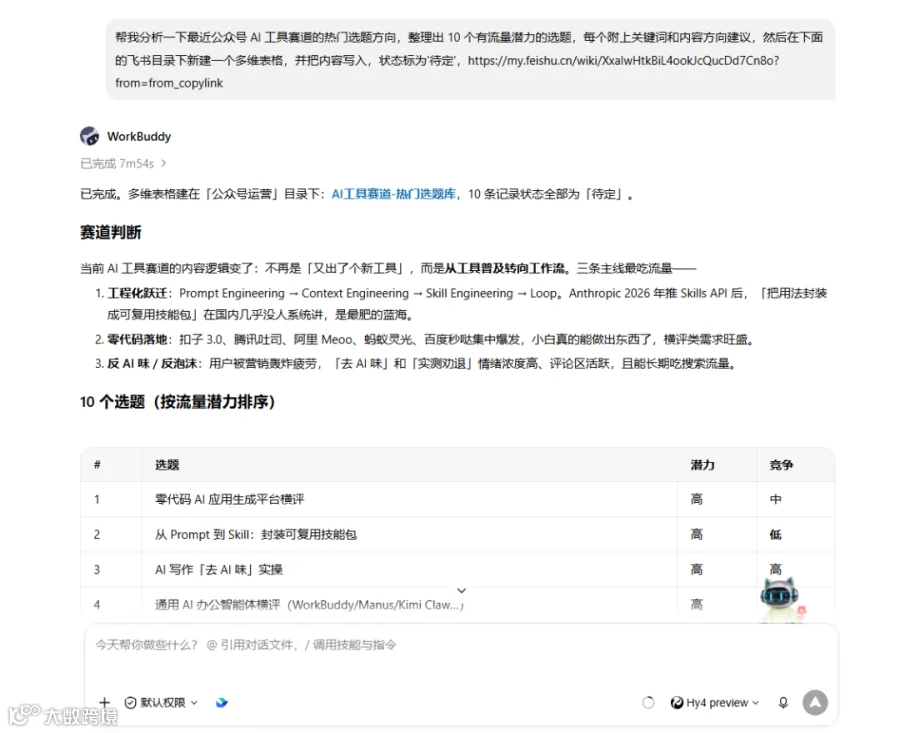Click the robot mascot floating icon
The width and height of the screenshot is (900, 733).
tap(780, 600)
